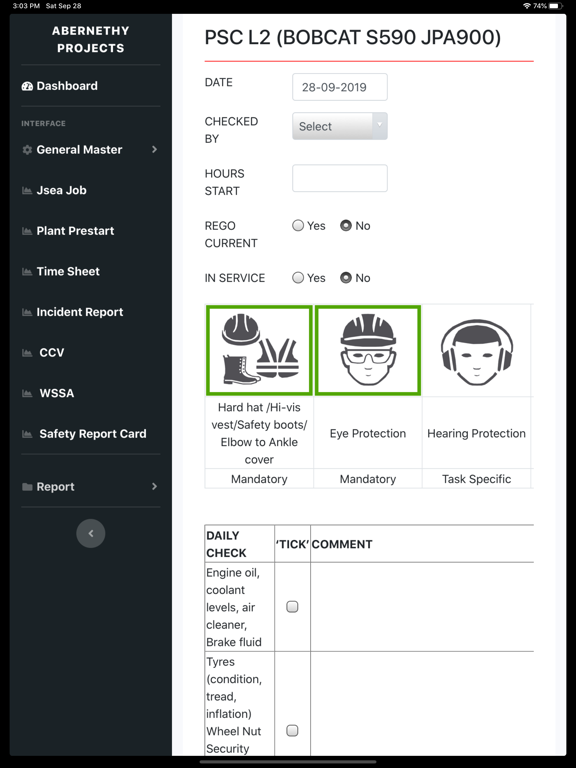Select the hard hat, vest and boots PPE image
576x768 pixels.
tap(259, 350)
